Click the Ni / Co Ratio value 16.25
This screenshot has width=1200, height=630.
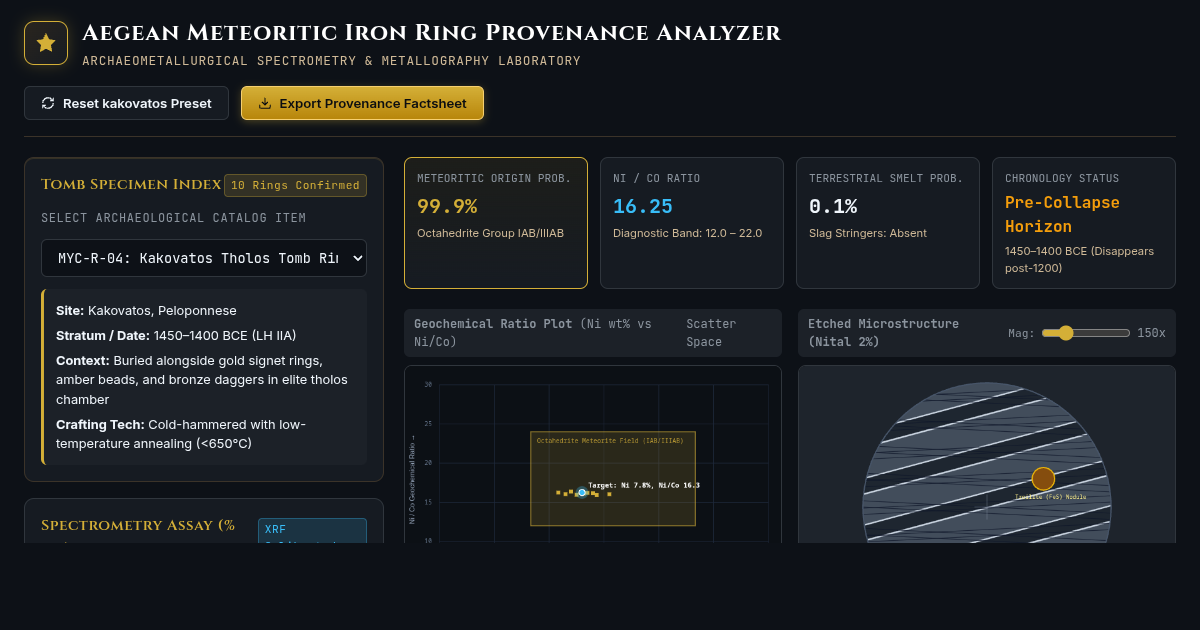643,206
